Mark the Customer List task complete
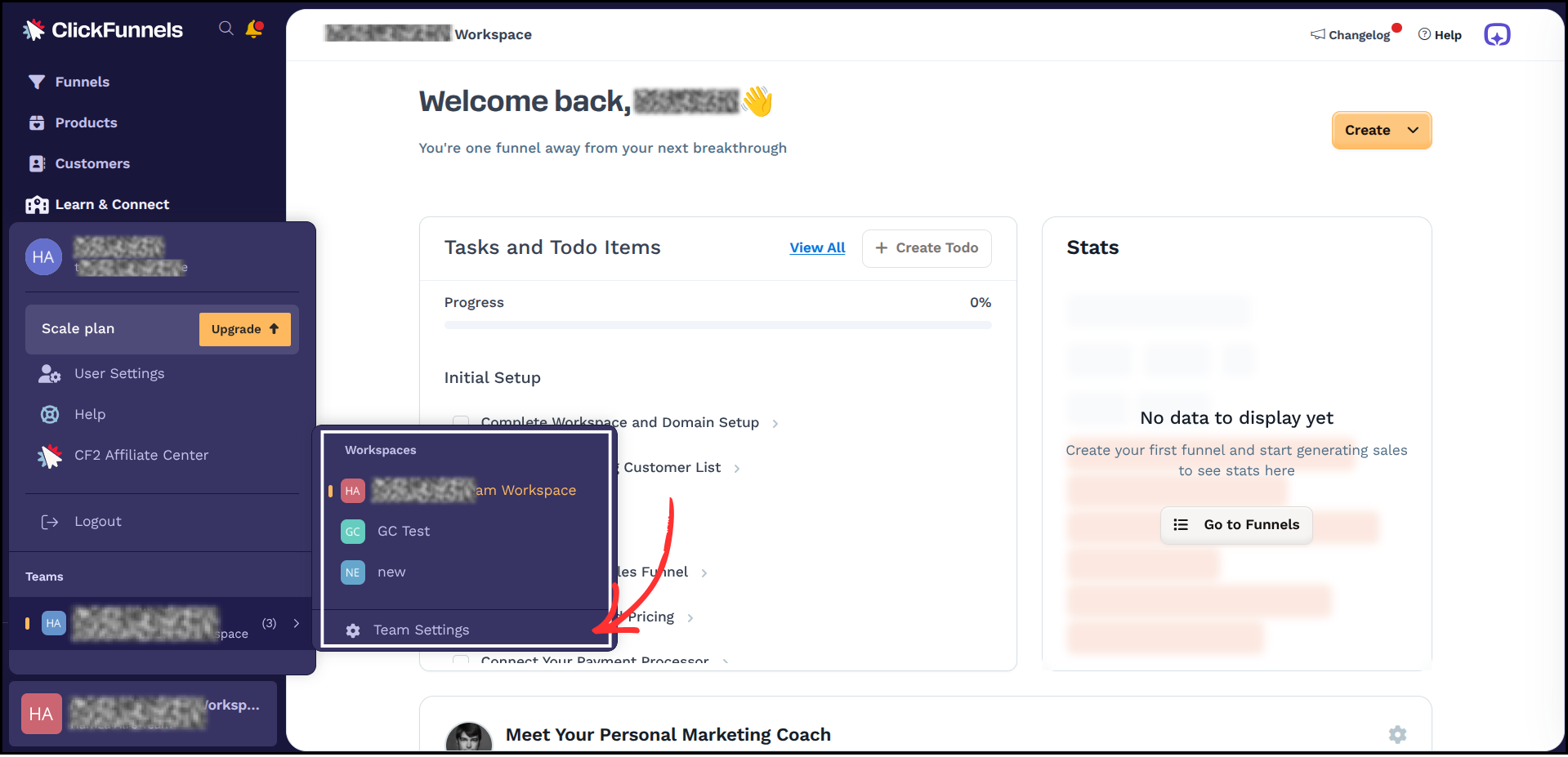Screen dimensions: 1568x757 (x=461, y=467)
